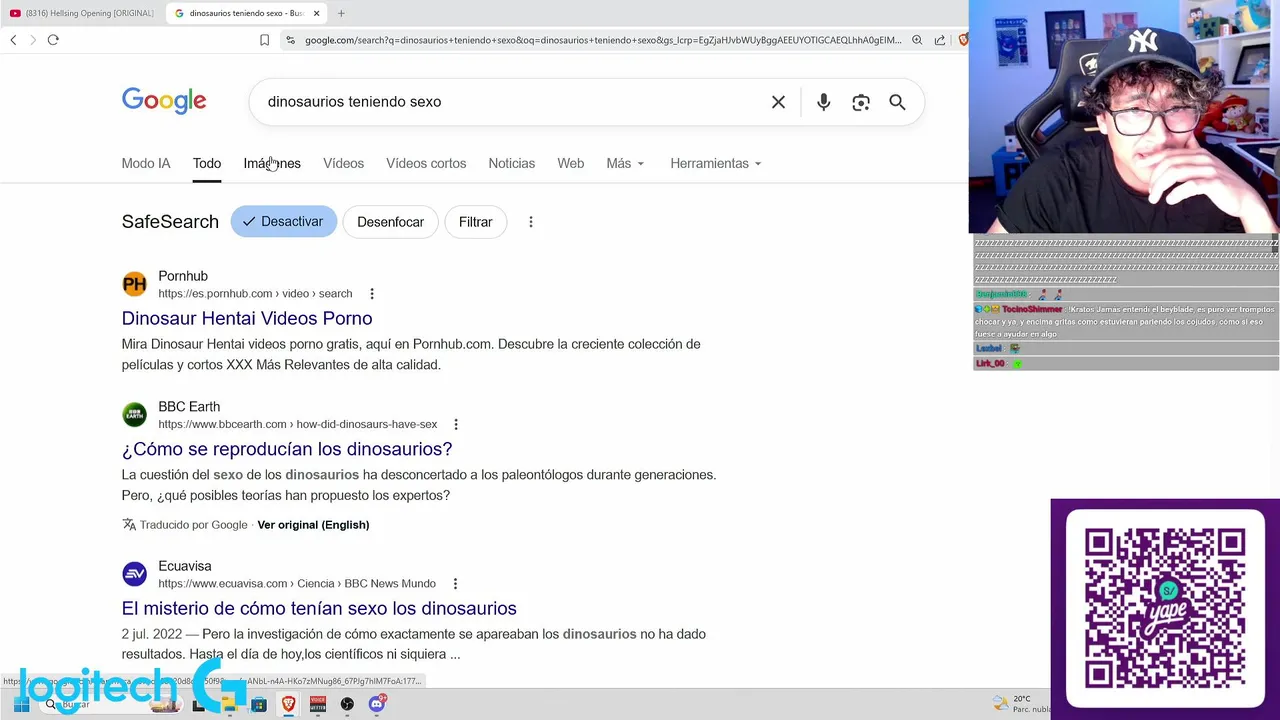Open Voicemeeter from the taskbar
Viewport: 1280px width, 720px height.
coord(318,705)
